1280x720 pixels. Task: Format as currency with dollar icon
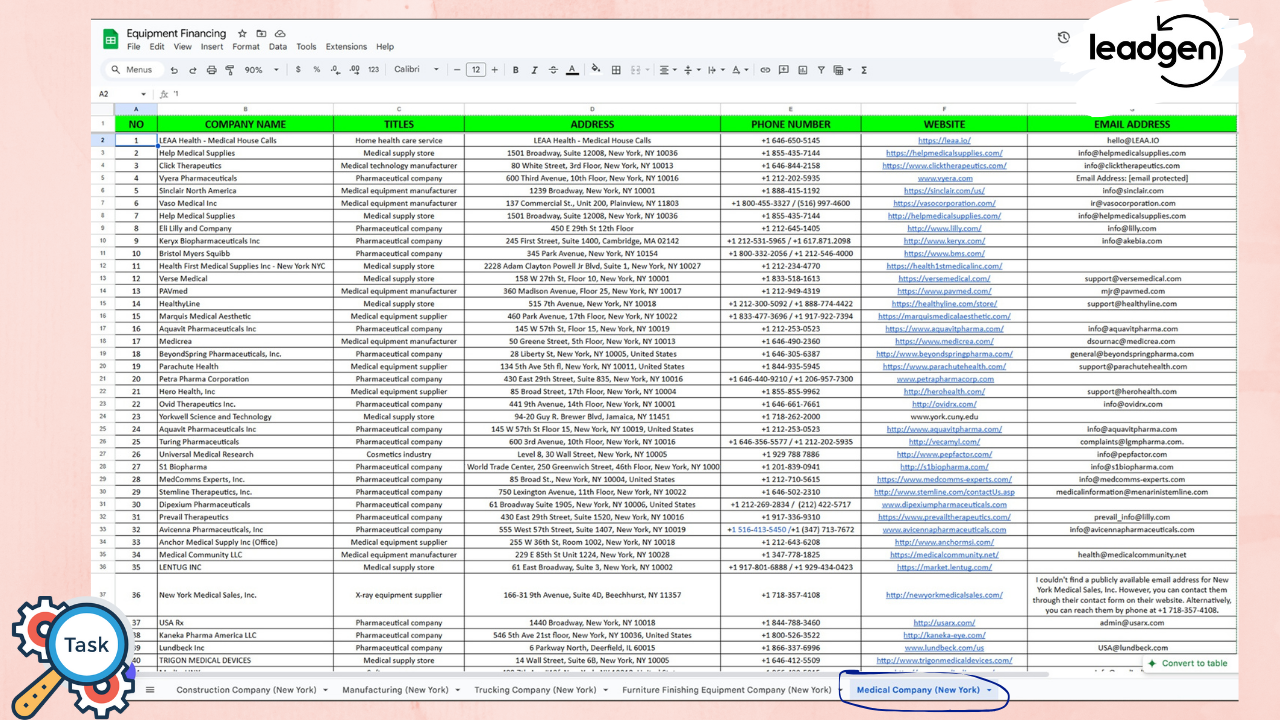pos(298,70)
